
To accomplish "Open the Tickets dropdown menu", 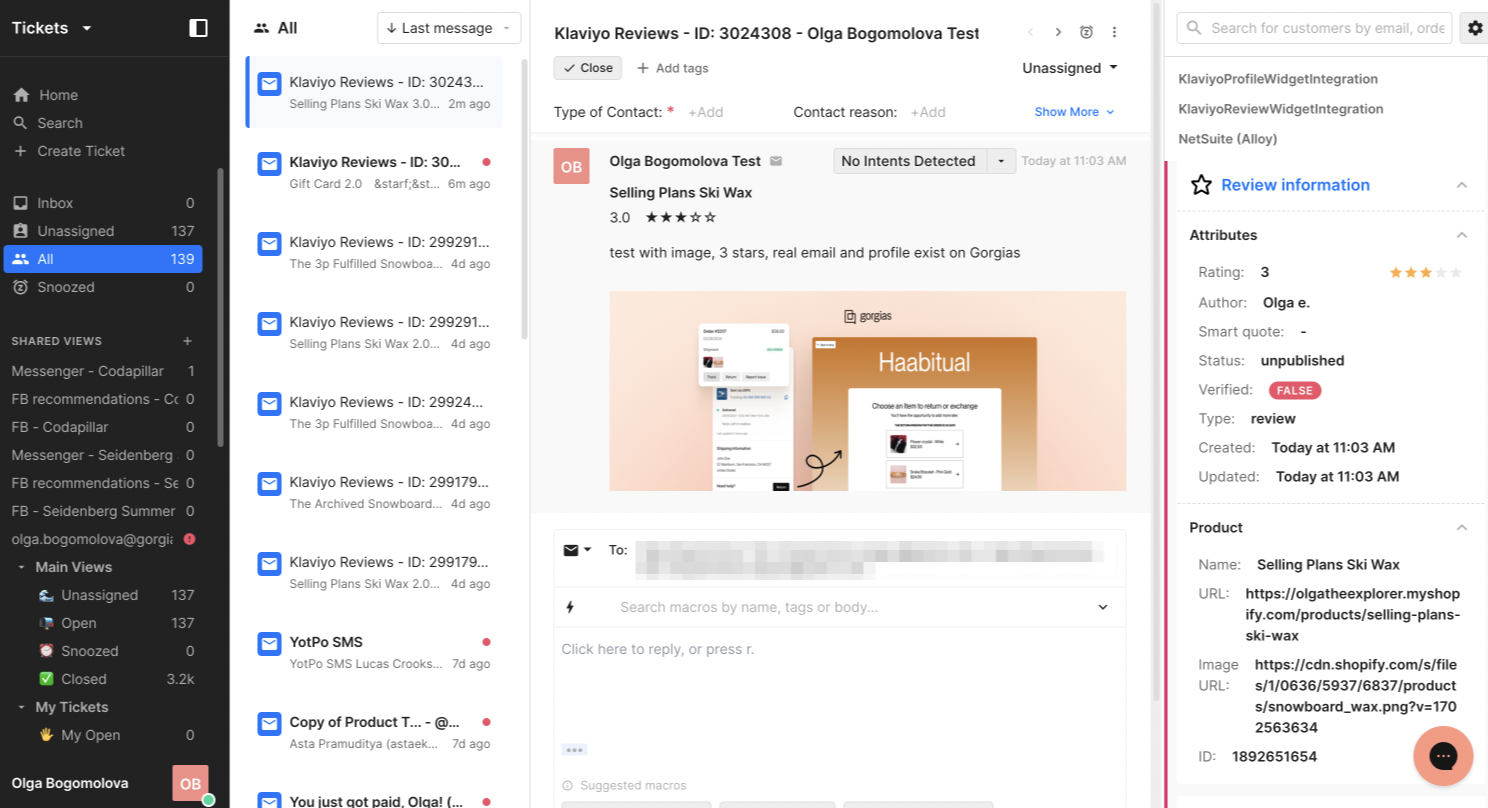I will (x=52, y=28).
